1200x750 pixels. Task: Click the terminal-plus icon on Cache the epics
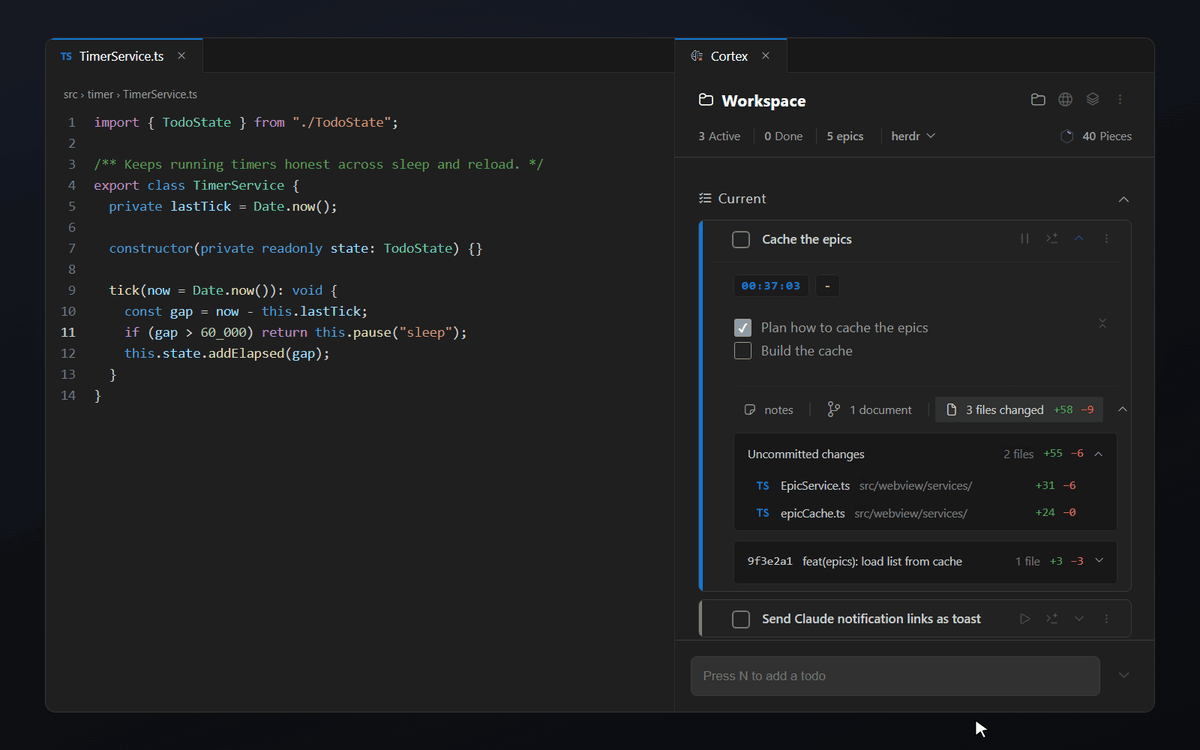point(1052,239)
